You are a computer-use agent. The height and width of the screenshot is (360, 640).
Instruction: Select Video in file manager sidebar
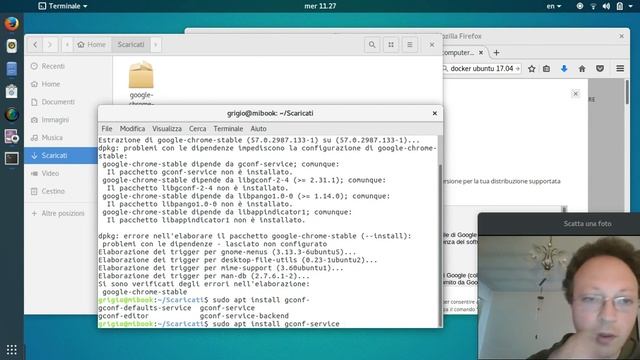coord(60,173)
